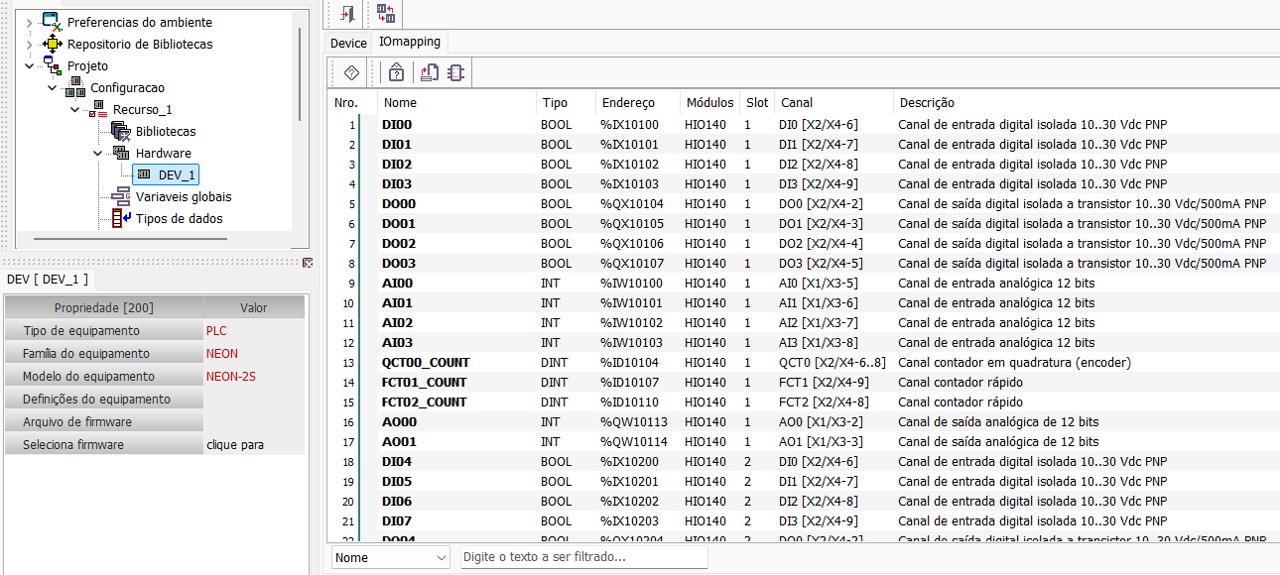Select the DO00 row name

click(x=399, y=204)
